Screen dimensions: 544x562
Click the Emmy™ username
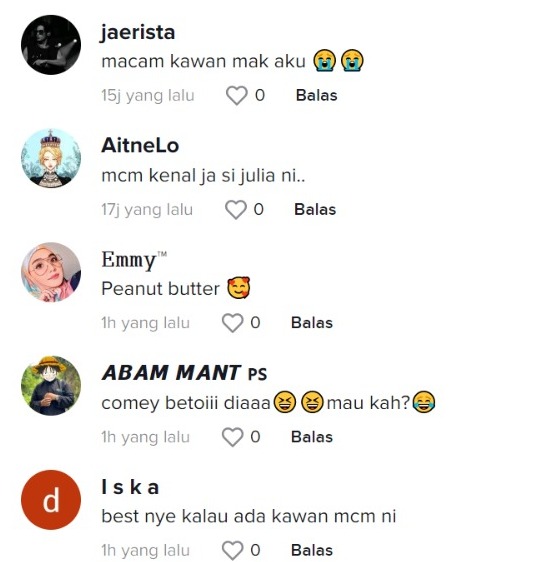pyautogui.click(x=134, y=260)
